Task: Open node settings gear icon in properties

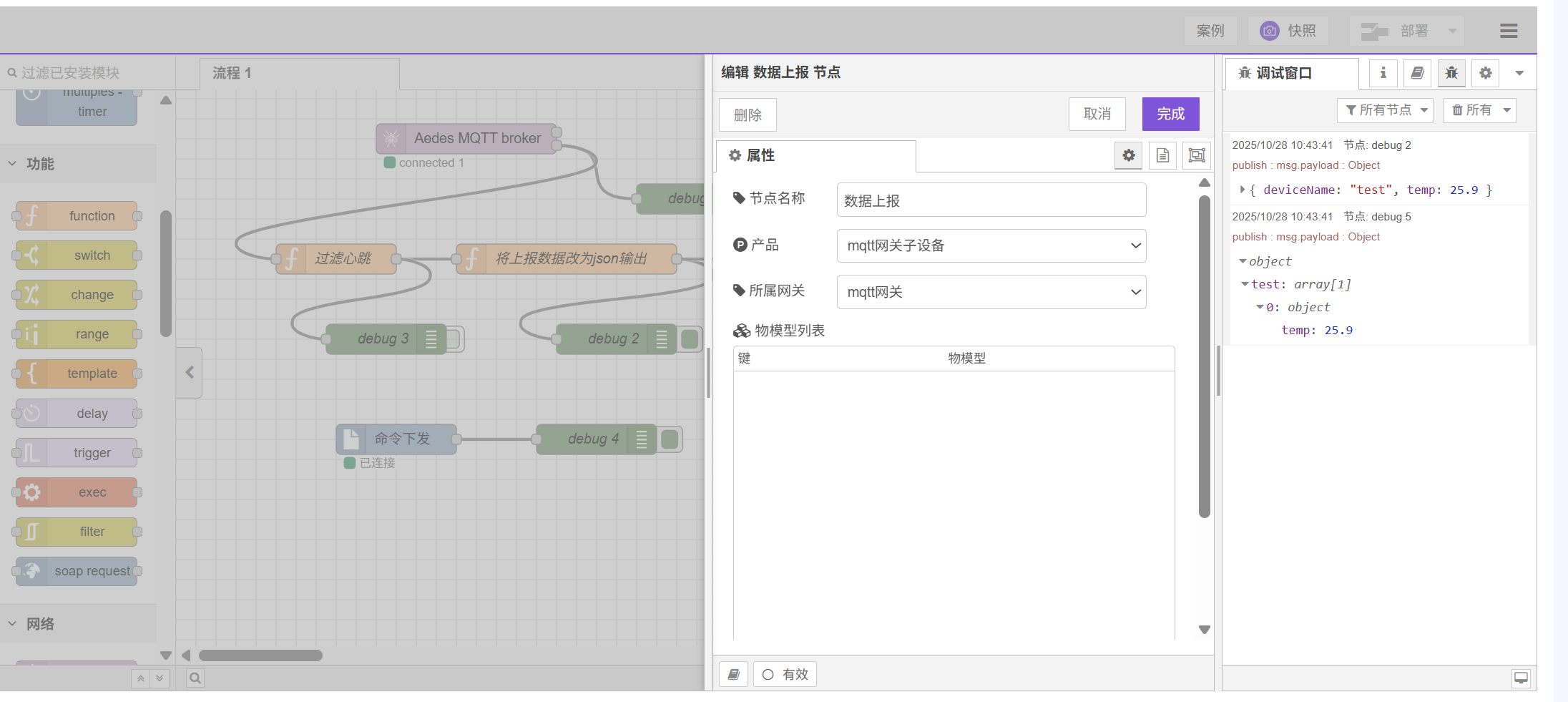Action: [x=1128, y=155]
